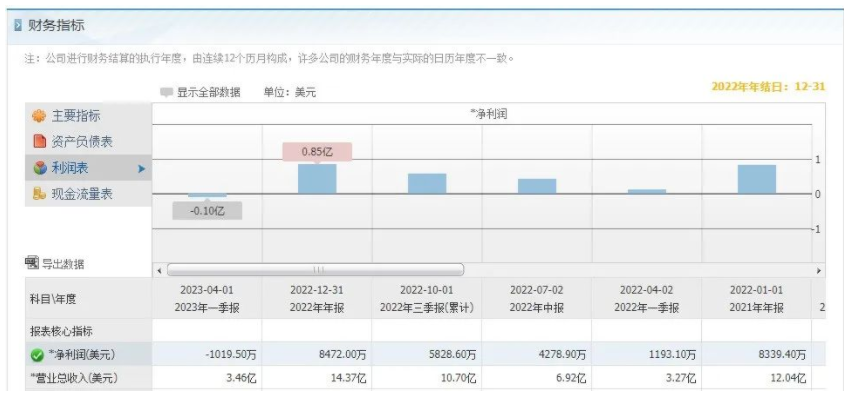Click the 0.85亿 data label
The height and width of the screenshot is (396, 844).
(317, 152)
